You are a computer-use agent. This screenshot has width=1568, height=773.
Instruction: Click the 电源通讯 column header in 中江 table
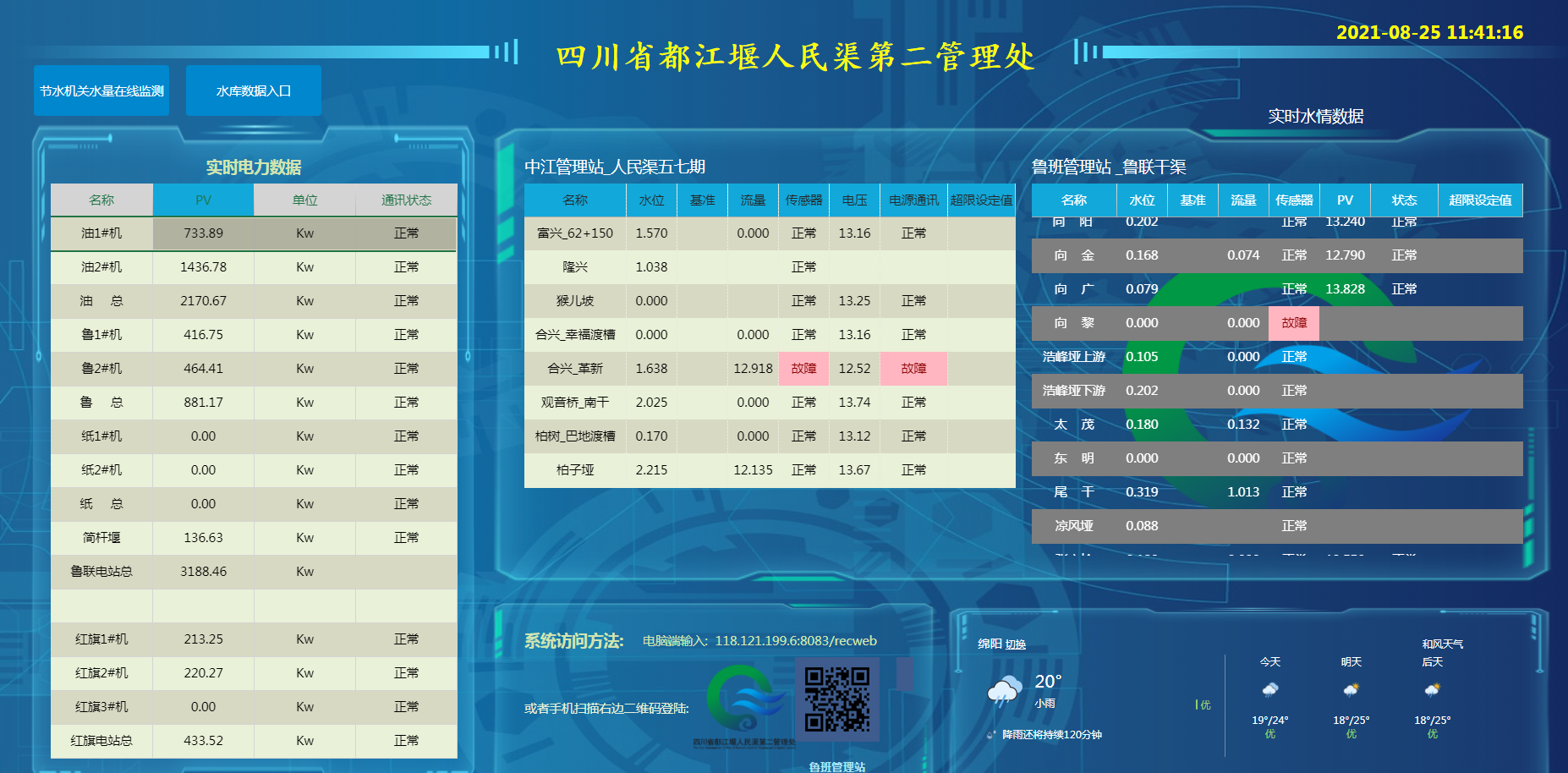913,200
